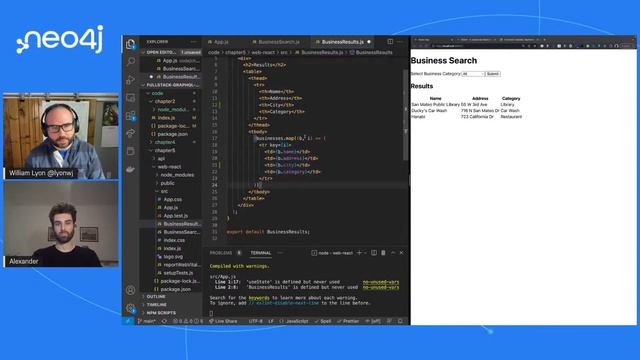Screen dimensions: 640x360
Task: Click the Prettier status bar item
Action: coord(348,321)
